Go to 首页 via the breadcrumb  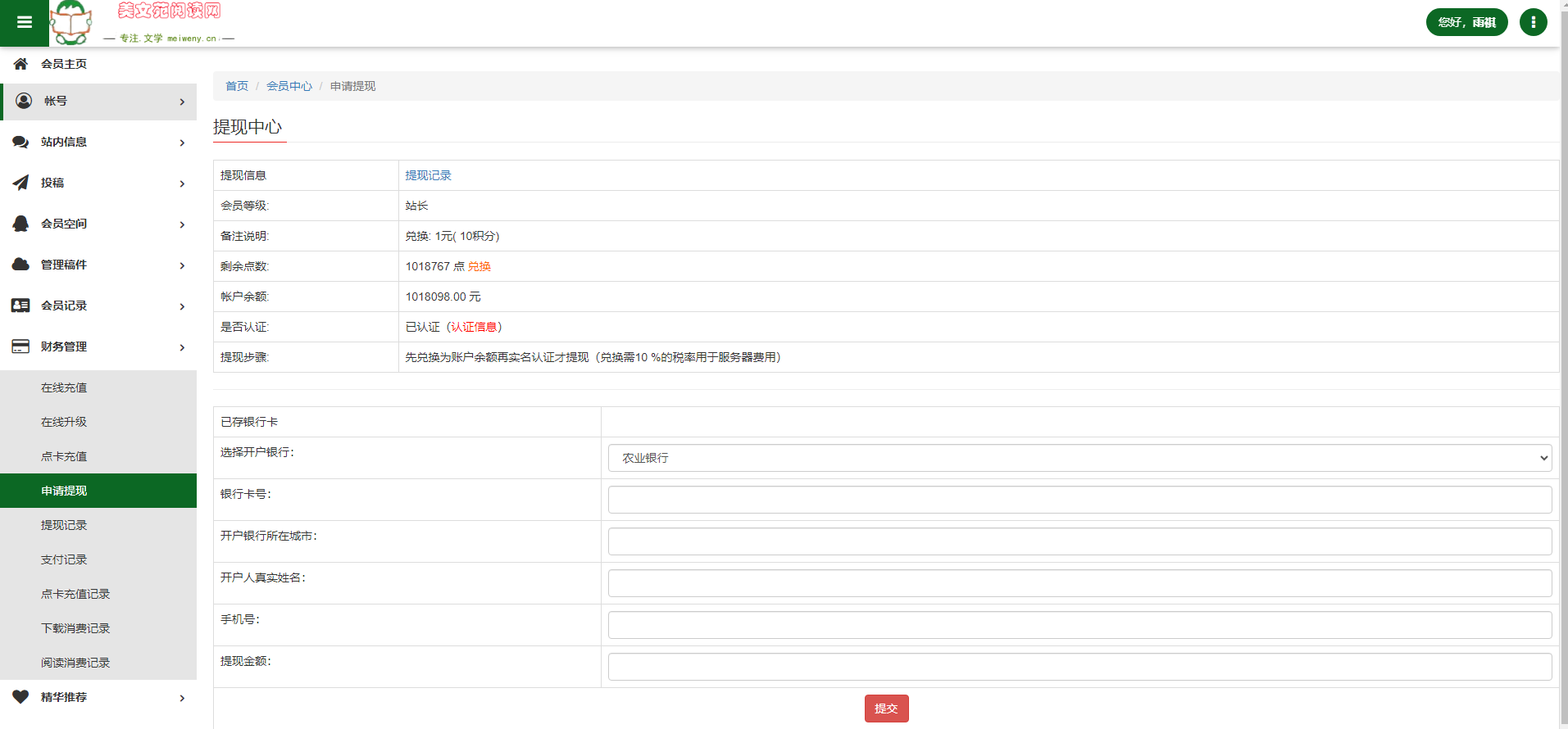click(237, 86)
